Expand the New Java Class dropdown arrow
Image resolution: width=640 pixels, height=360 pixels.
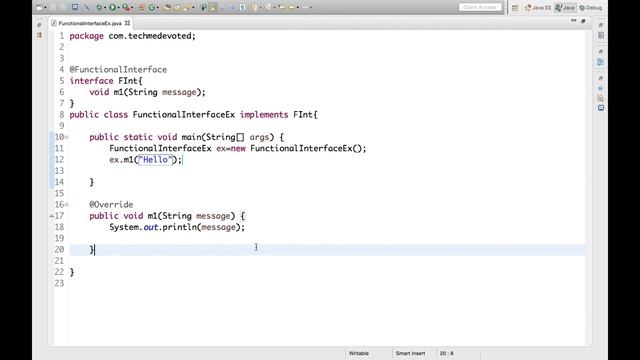click(x=158, y=7)
